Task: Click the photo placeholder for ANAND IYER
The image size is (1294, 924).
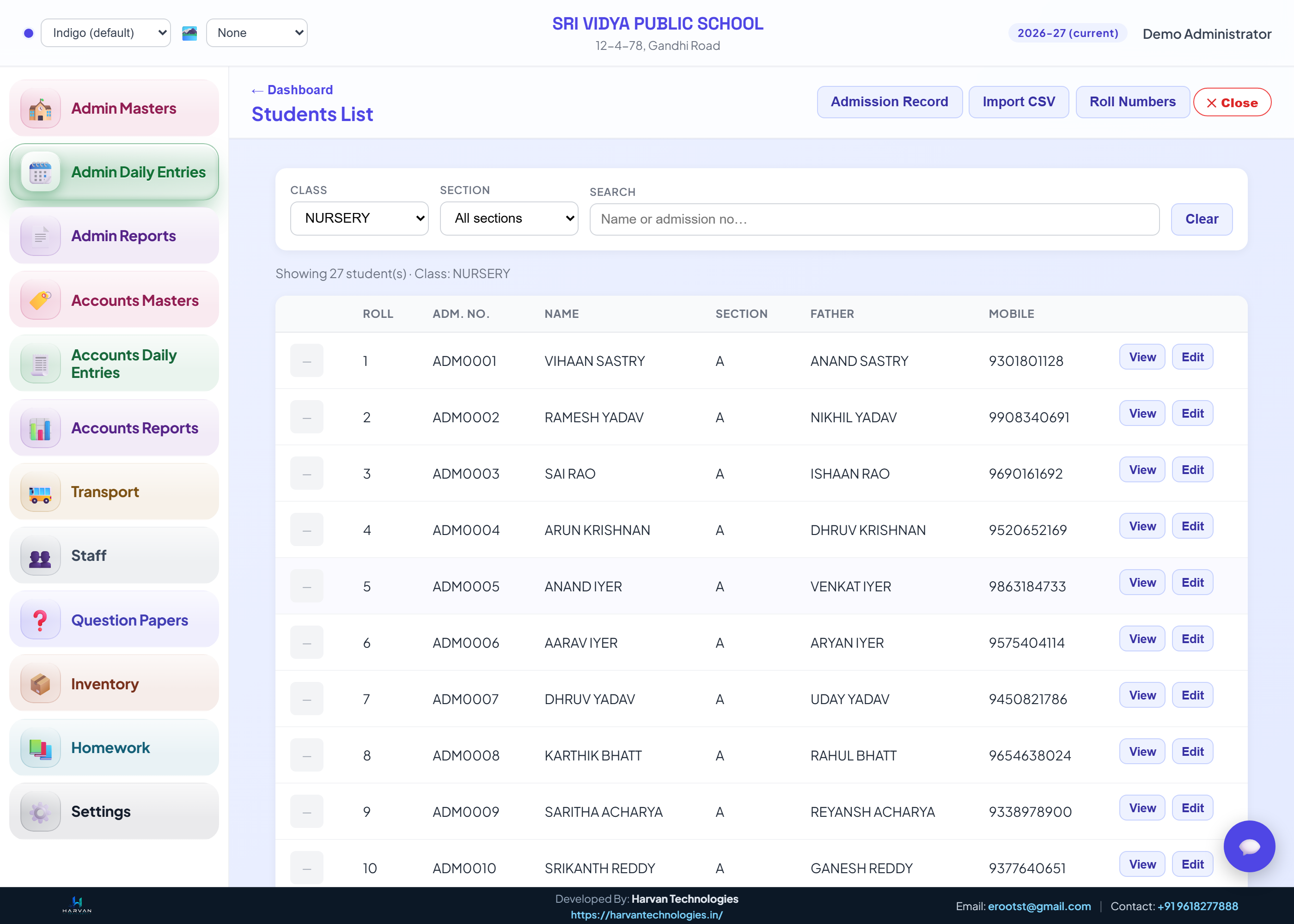Action: [x=307, y=585]
